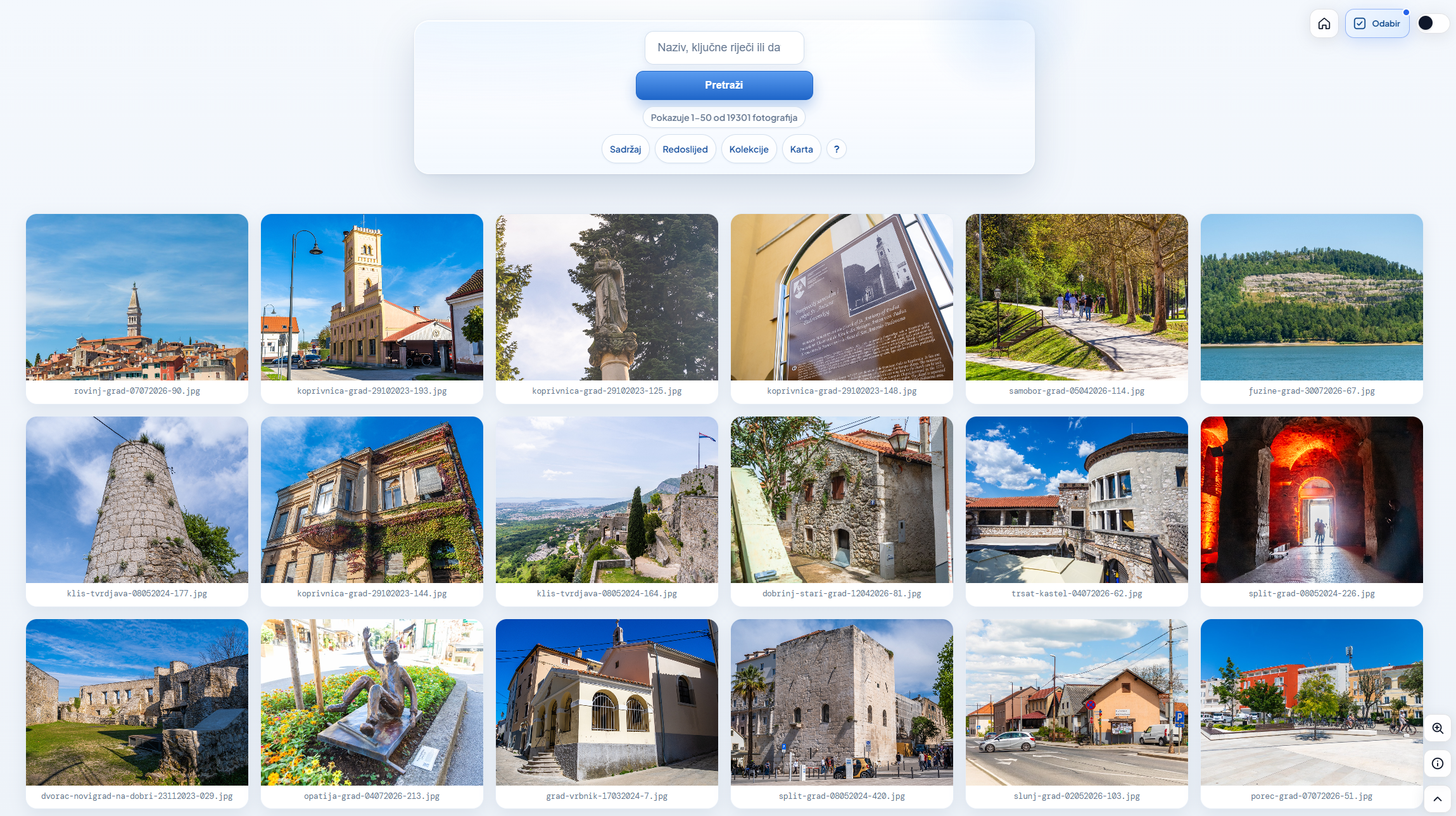Open slunj-grad-02052026-103.jpg street photo

coord(1077,702)
